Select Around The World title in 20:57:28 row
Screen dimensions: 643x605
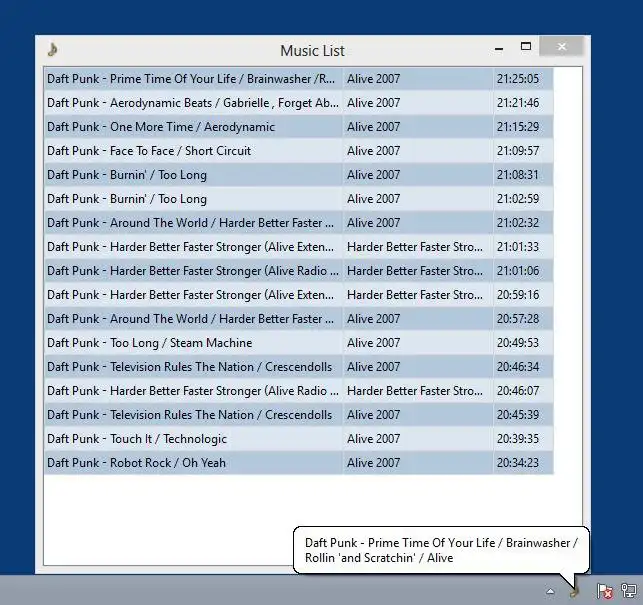190,319
